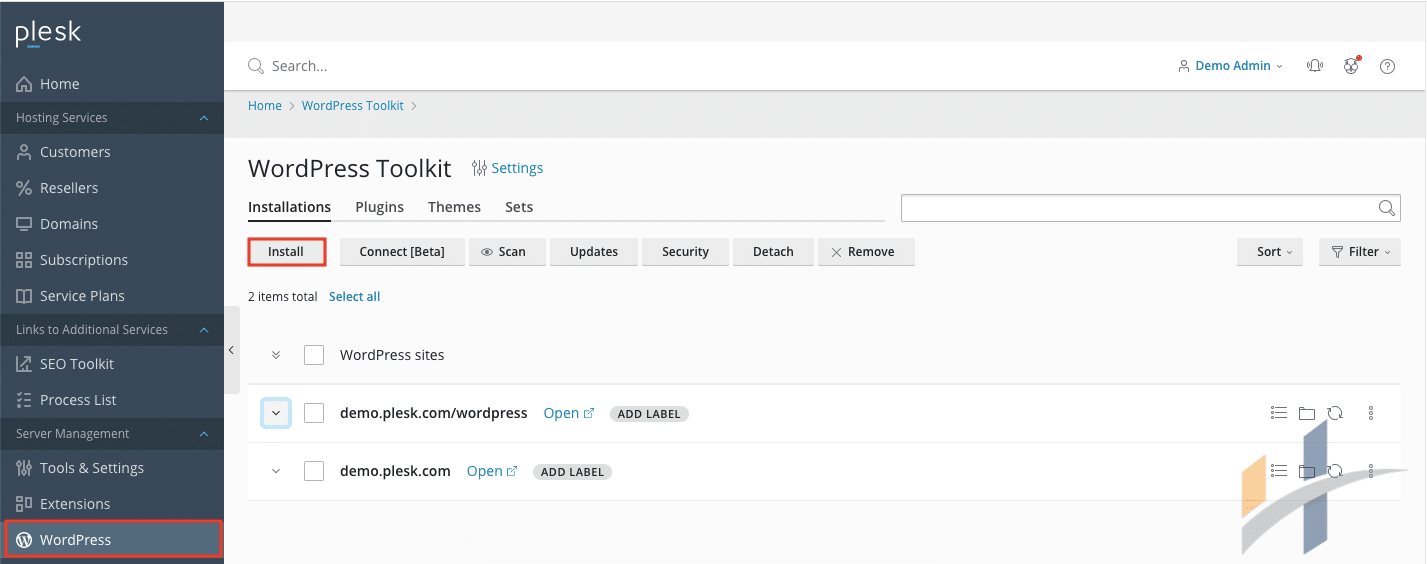1427x564 pixels.
Task: Click the Scan button
Action: point(507,252)
